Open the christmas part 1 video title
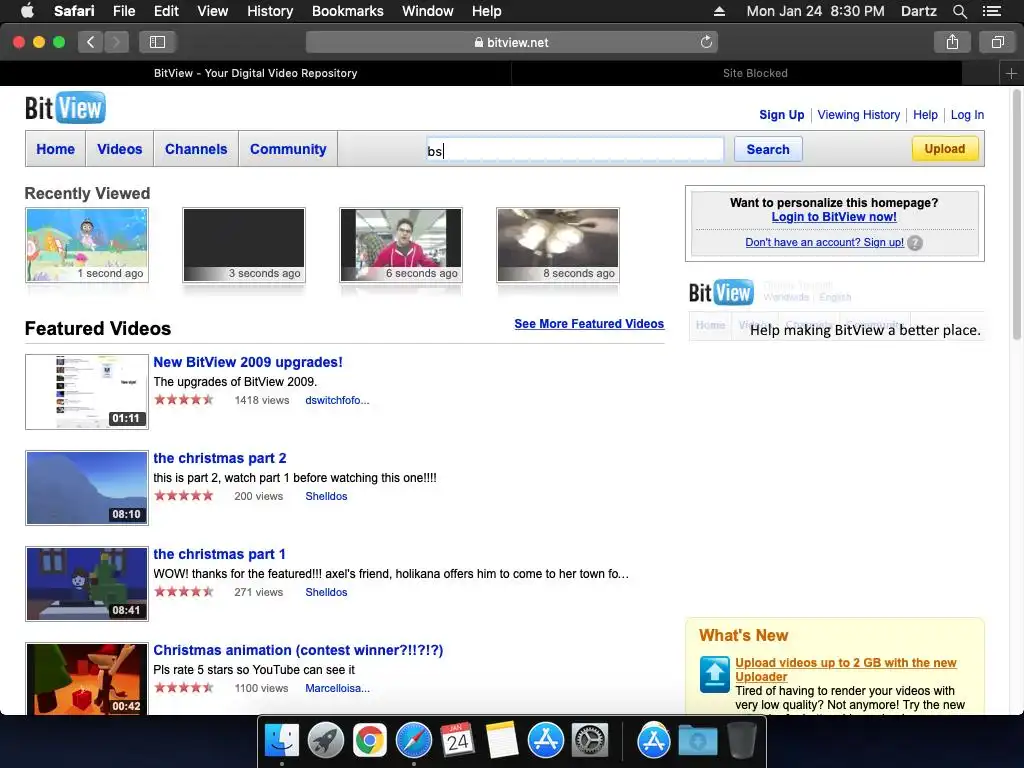This screenshot has height=768, width=1024. tap(219, 554)
